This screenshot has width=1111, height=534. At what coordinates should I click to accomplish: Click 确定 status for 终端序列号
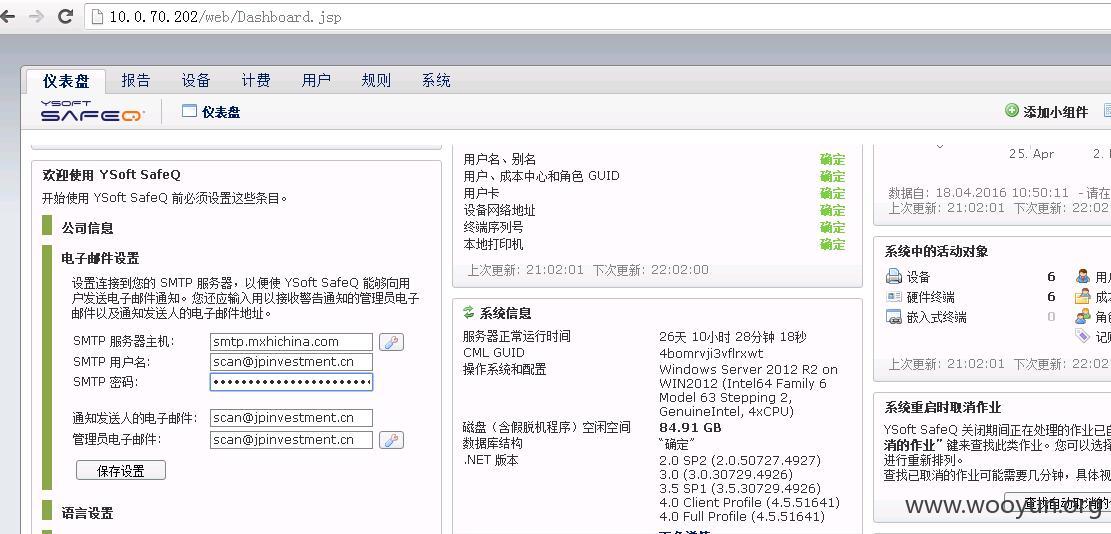(833, 227)
